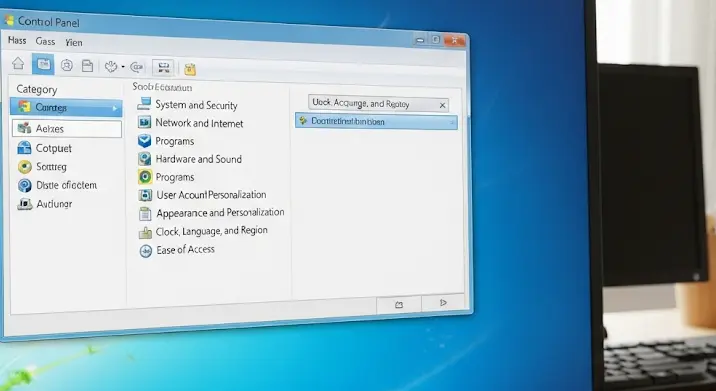The width and height of the screenshot is (716, 391).
Task: Select Aelxes in the left sidebar
Action: pyautogui.click(x=67, y=129)
